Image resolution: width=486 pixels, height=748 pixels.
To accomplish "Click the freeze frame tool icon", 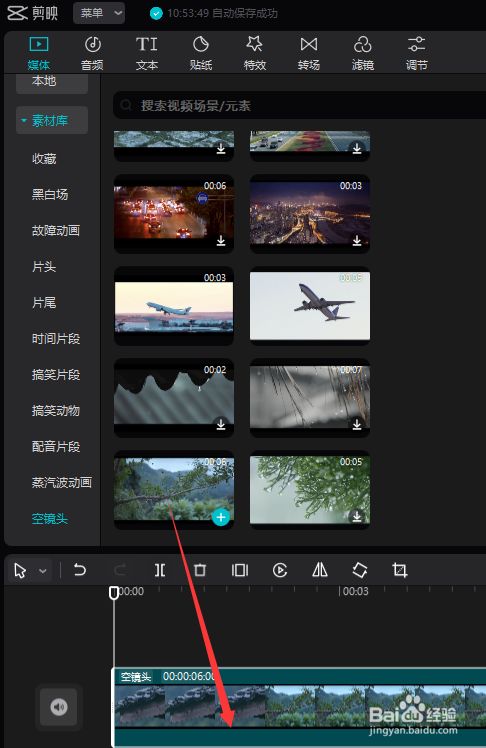I will (x=239, y=570).
